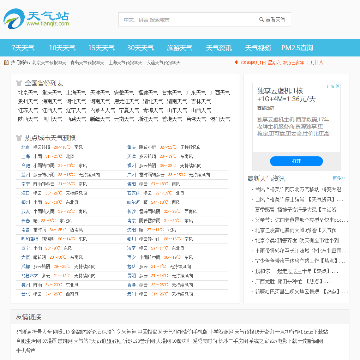Open the 30天天气 nav item
Image resolution: width=360 pixels, height=360 pixels.
tap(140, 48)
